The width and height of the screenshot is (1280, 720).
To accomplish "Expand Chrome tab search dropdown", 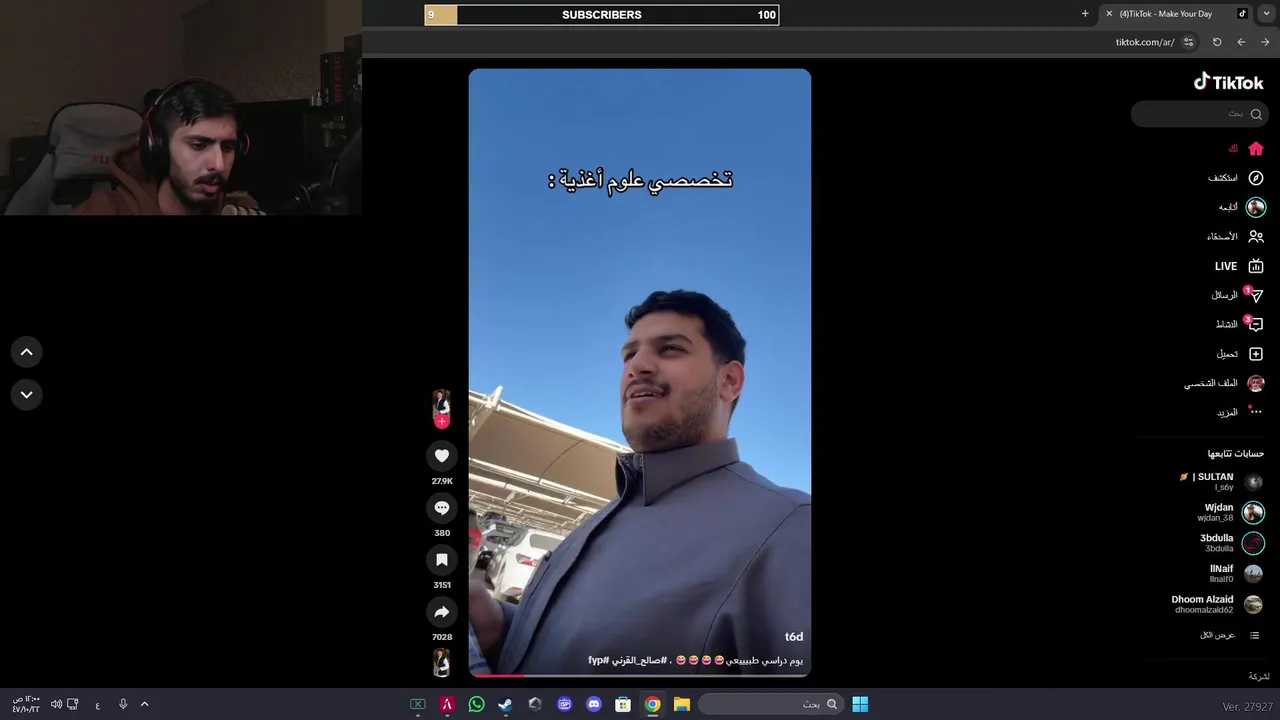I will 1267,14.
